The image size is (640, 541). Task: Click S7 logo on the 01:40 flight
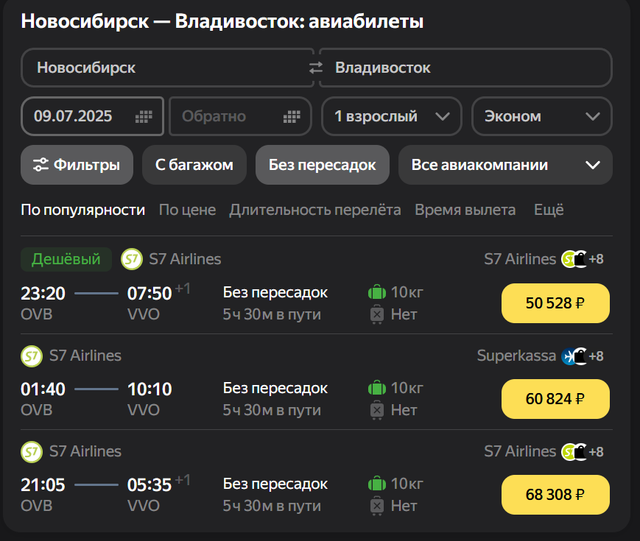tap(31, 356)
